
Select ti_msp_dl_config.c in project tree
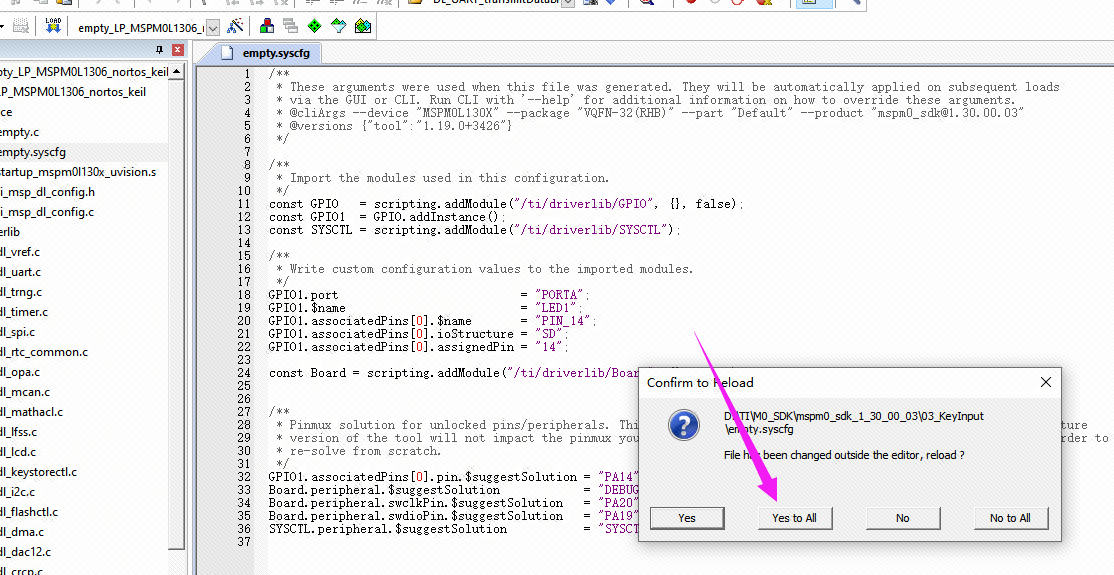coord(47,212)
